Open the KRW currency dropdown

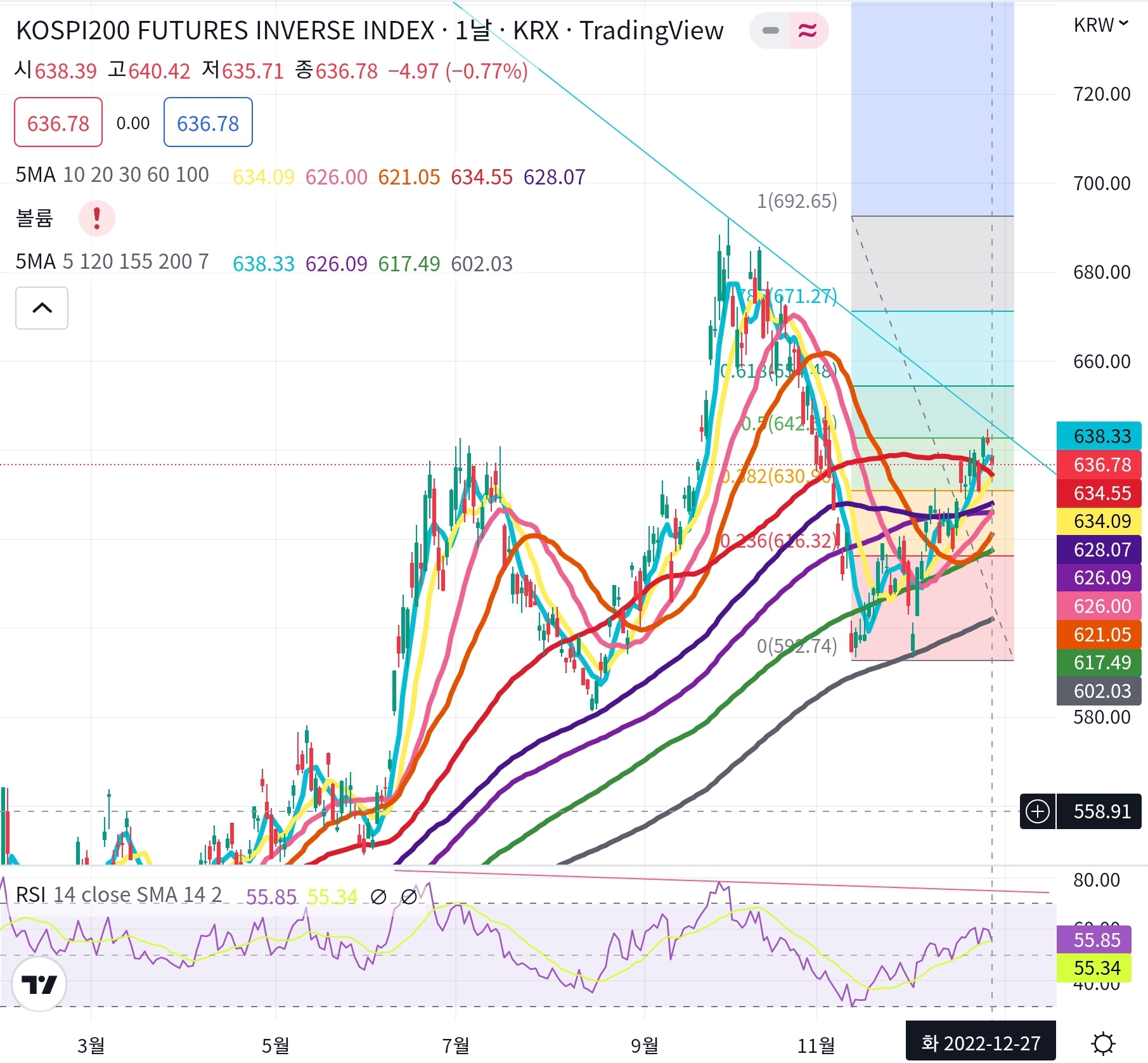click(1101, 25)
